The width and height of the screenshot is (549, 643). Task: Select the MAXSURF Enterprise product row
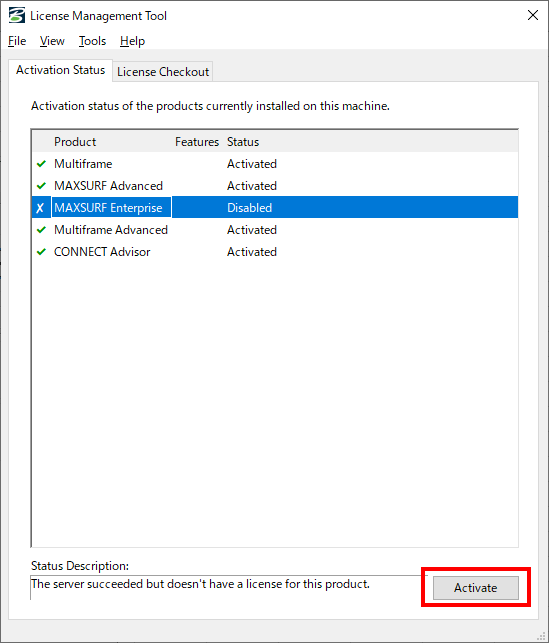[275, 207]
